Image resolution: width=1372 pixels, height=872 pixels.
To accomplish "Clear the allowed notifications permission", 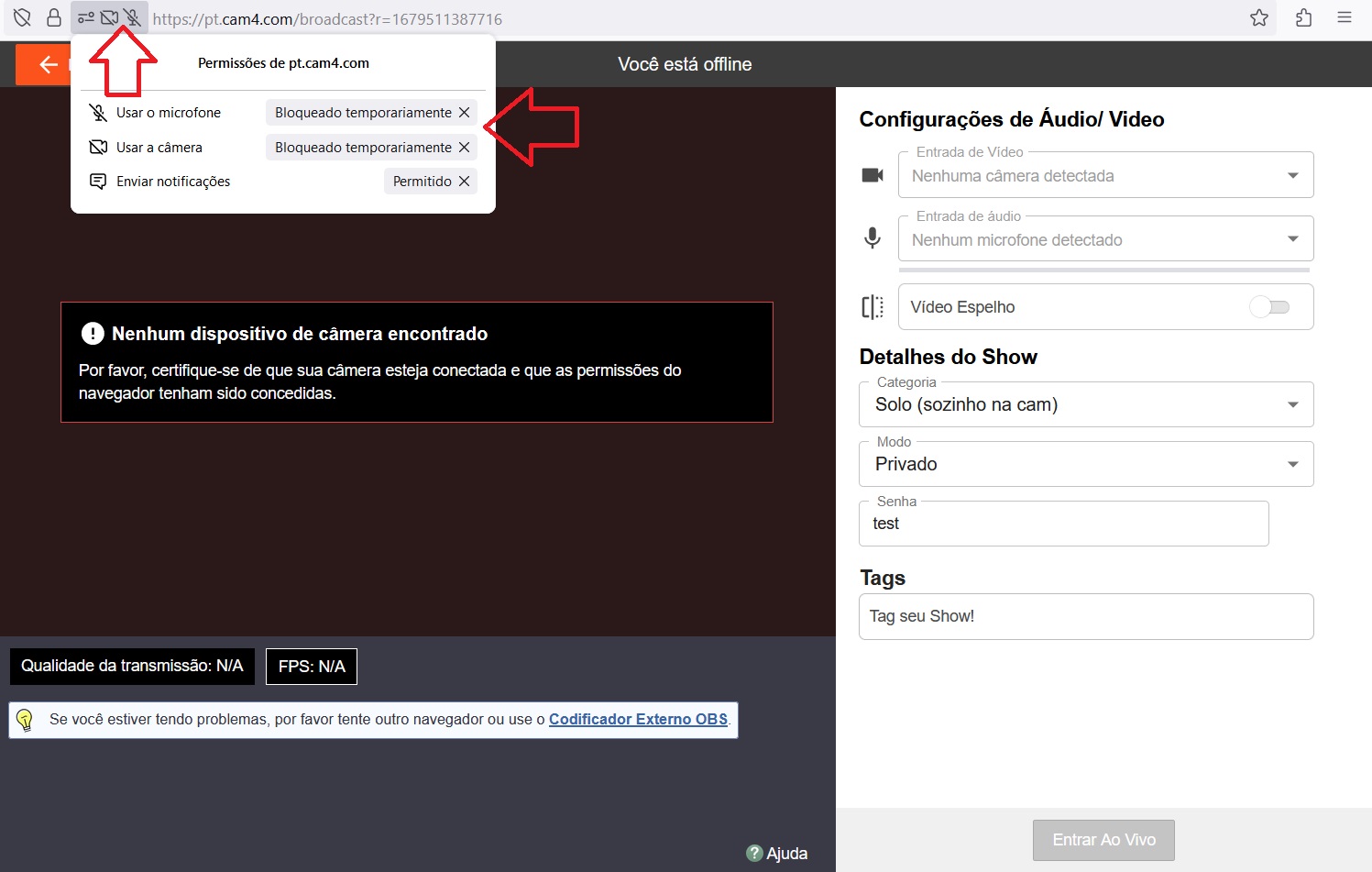I will pos(465,182).
